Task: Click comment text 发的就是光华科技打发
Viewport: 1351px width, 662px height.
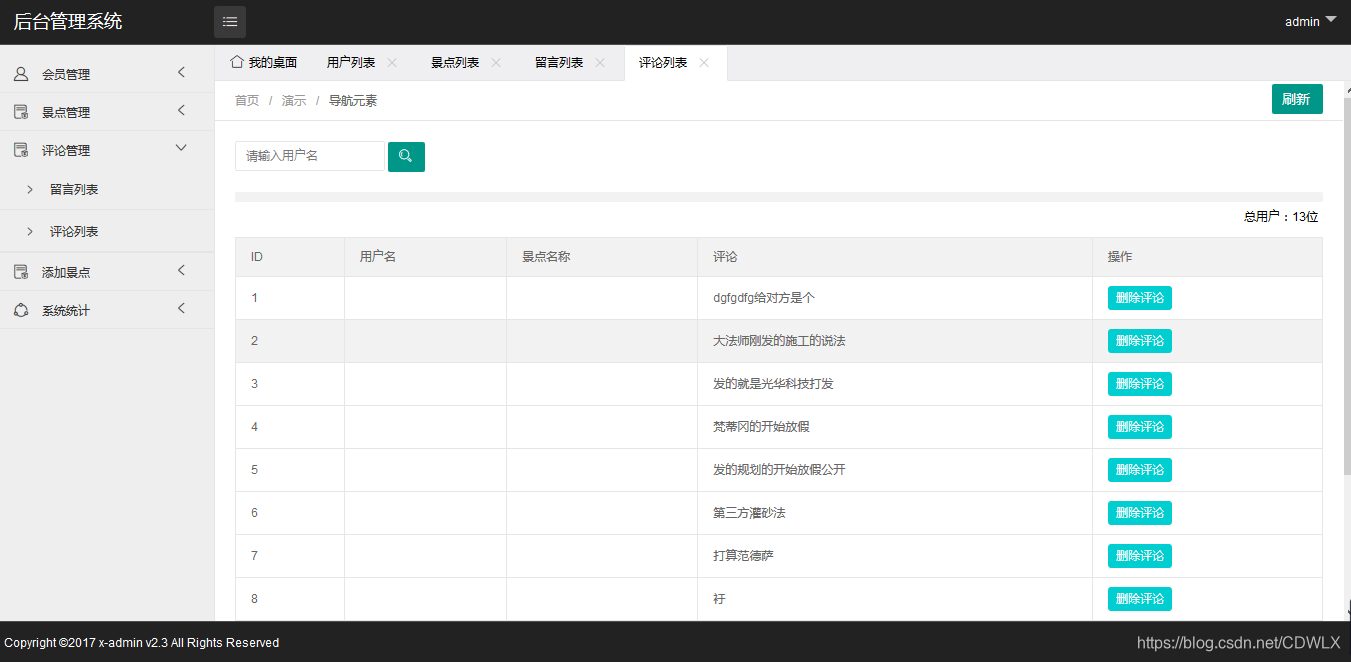Action: (x=773, y=384)
